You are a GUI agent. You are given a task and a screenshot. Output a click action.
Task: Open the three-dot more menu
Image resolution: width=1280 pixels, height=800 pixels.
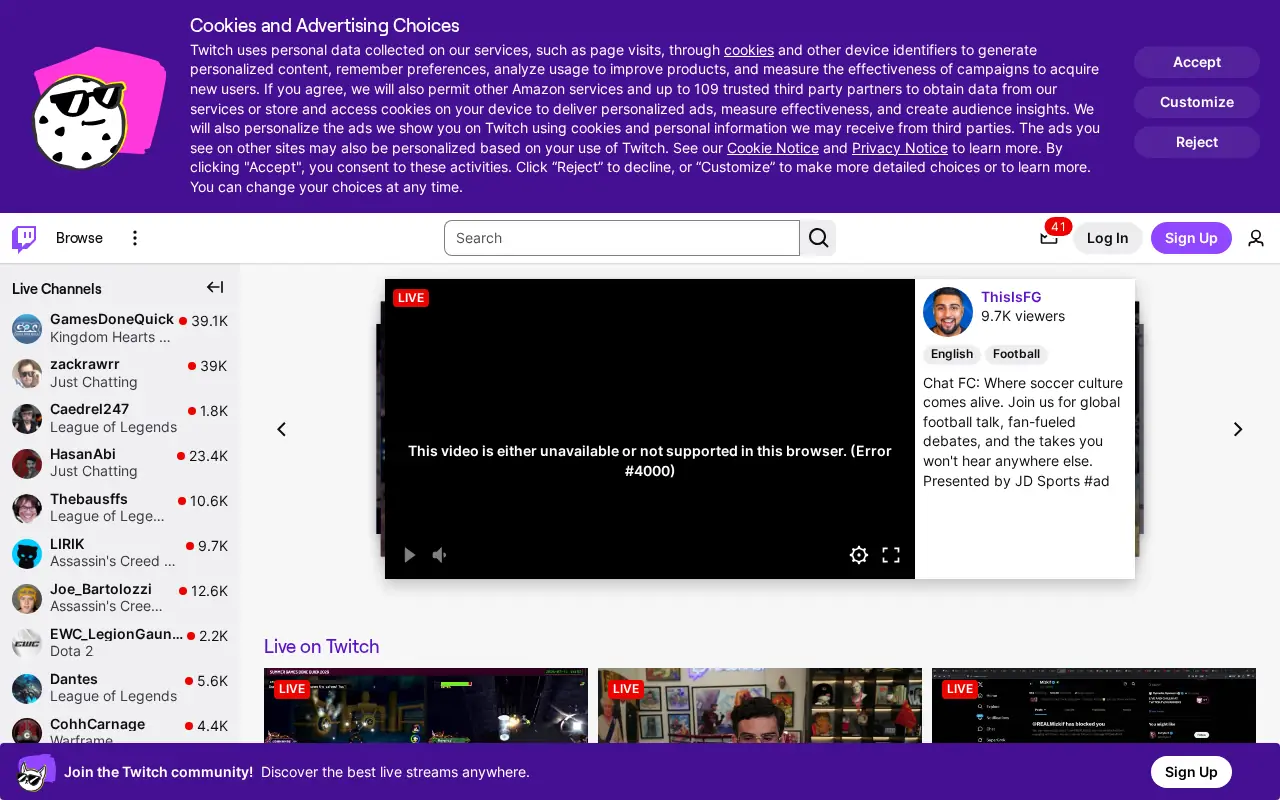pyautogui.click(x=135, y=238)
